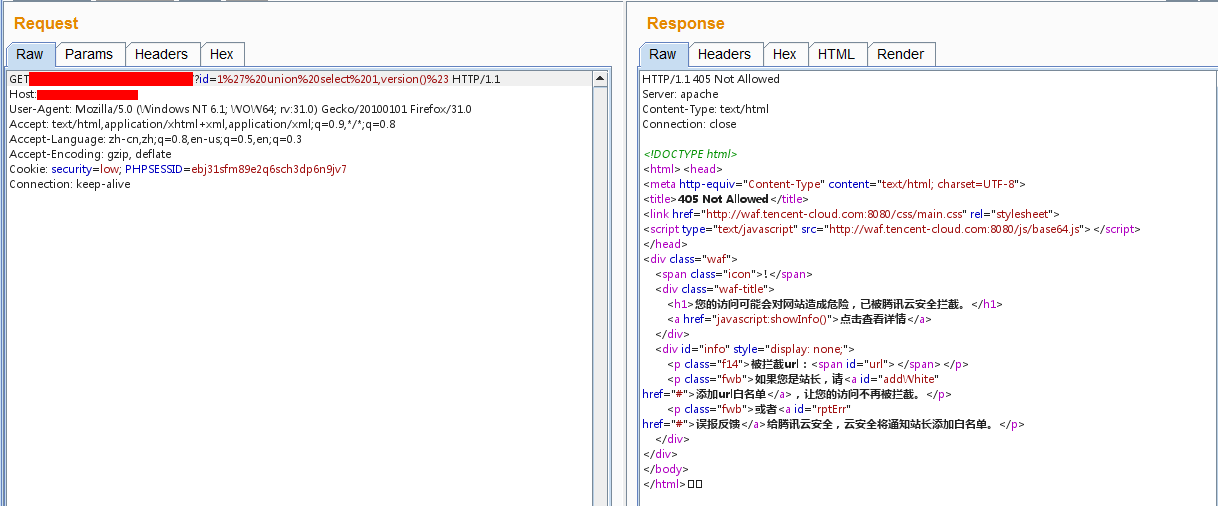Show the Response Render tab
Image resolution: width=1218 pixels, height=506 pixels.
point(901,54)
